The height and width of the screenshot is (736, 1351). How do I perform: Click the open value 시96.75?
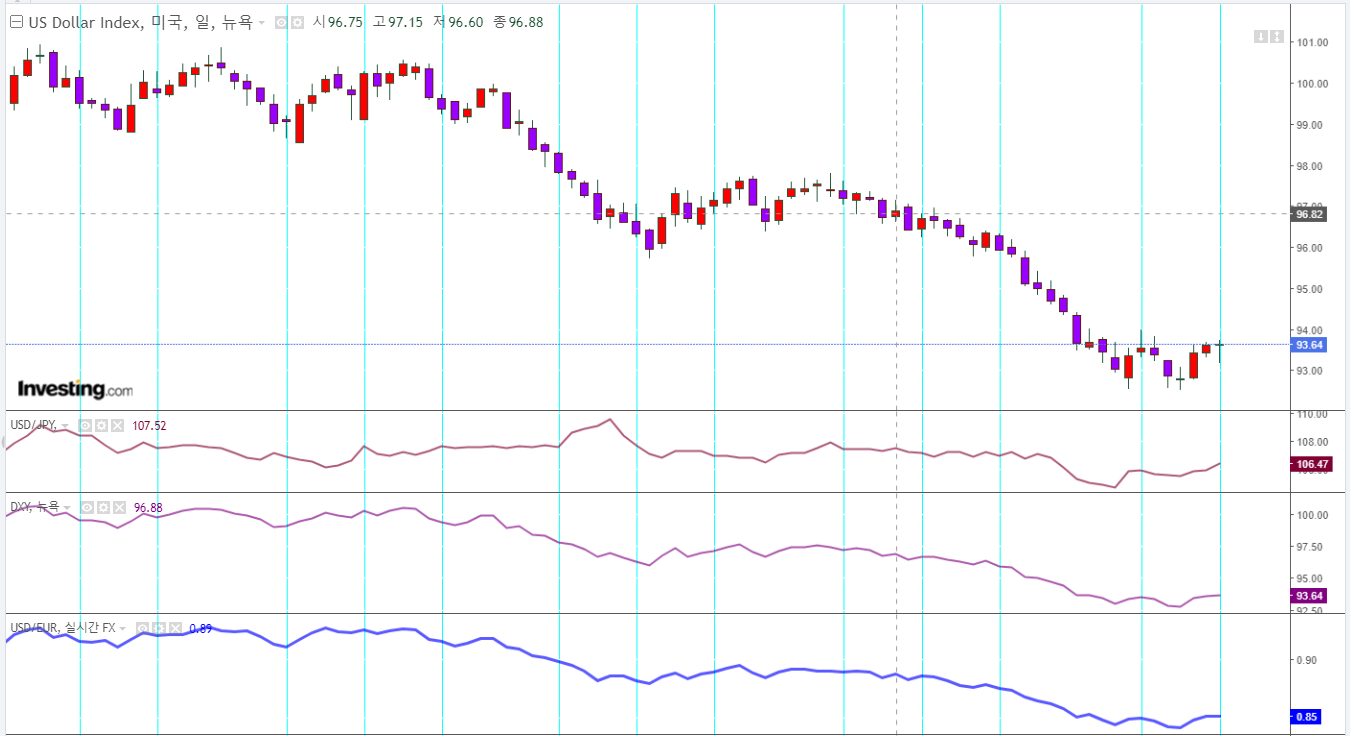click(x=339, y=22)
